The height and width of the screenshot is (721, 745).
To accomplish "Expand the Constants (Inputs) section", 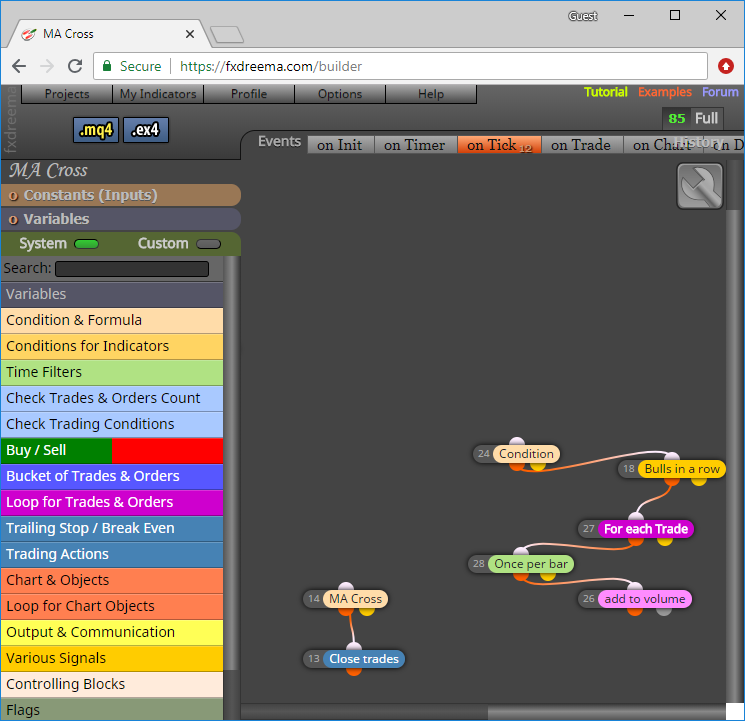I will [x=121, y=195].
